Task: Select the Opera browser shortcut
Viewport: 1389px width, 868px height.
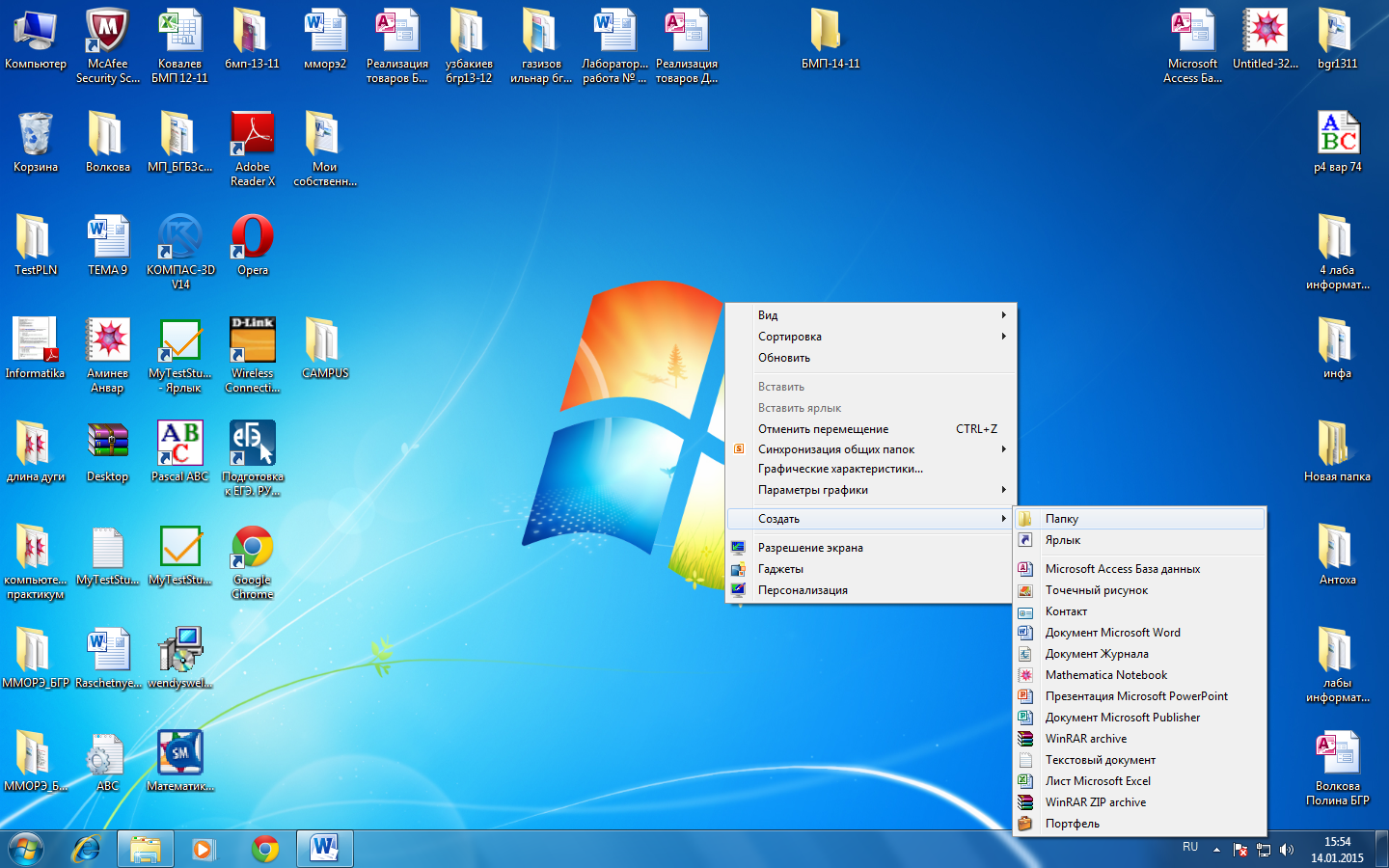Action: point(253,245)
